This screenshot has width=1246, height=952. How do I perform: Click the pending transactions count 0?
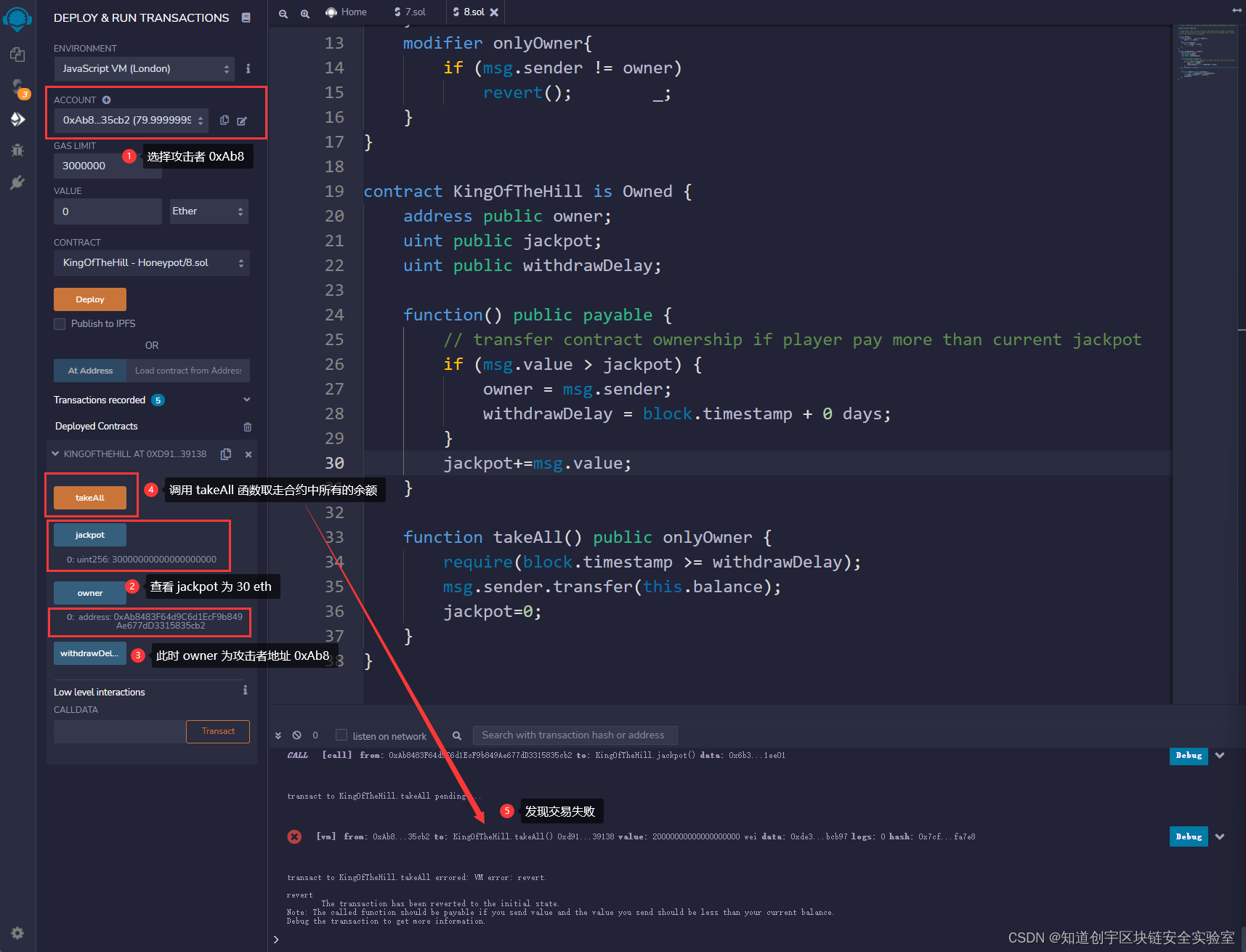pyautogui.click(x=315, y=735)
